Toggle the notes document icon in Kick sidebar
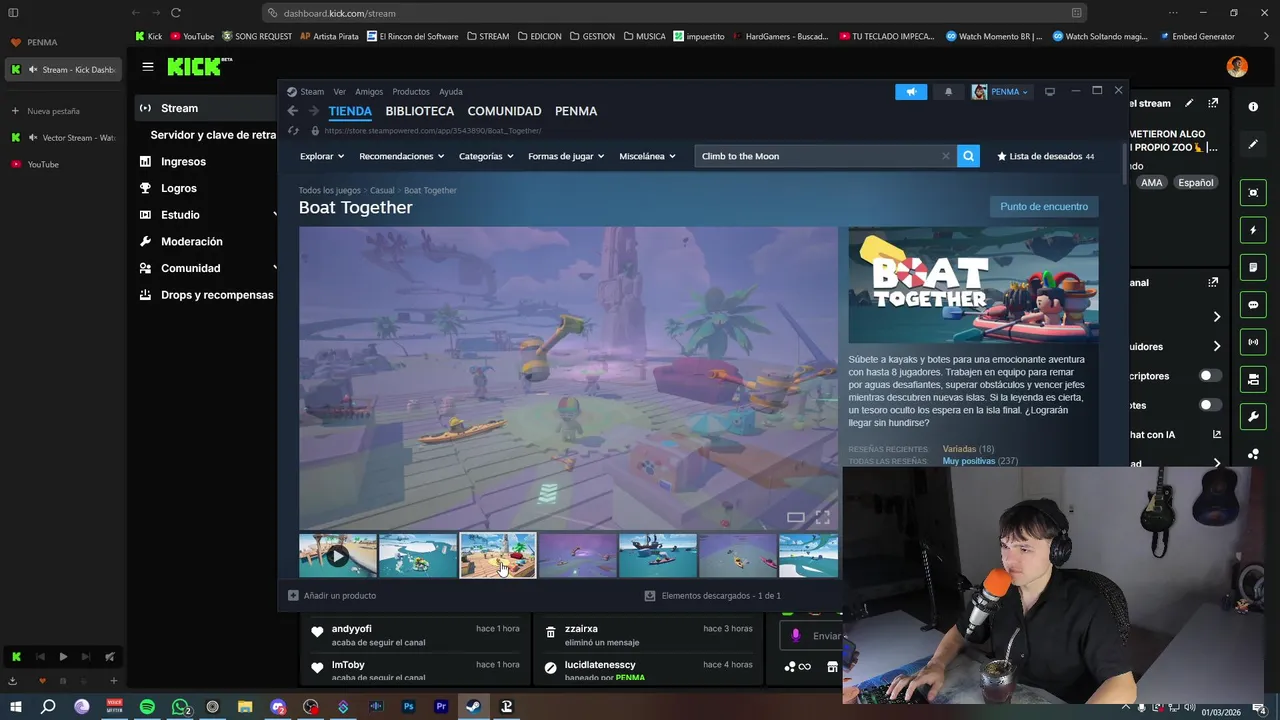Image resolution: width=1280 pixels, height=720 pixels. pyautogui.click(x=1253, y=268)
